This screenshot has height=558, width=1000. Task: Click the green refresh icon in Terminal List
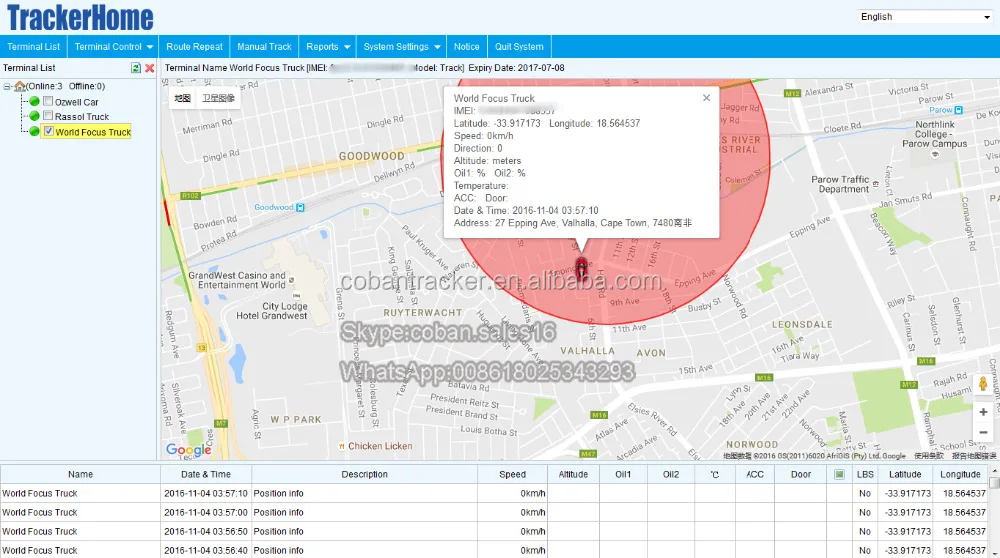point(136,68)
